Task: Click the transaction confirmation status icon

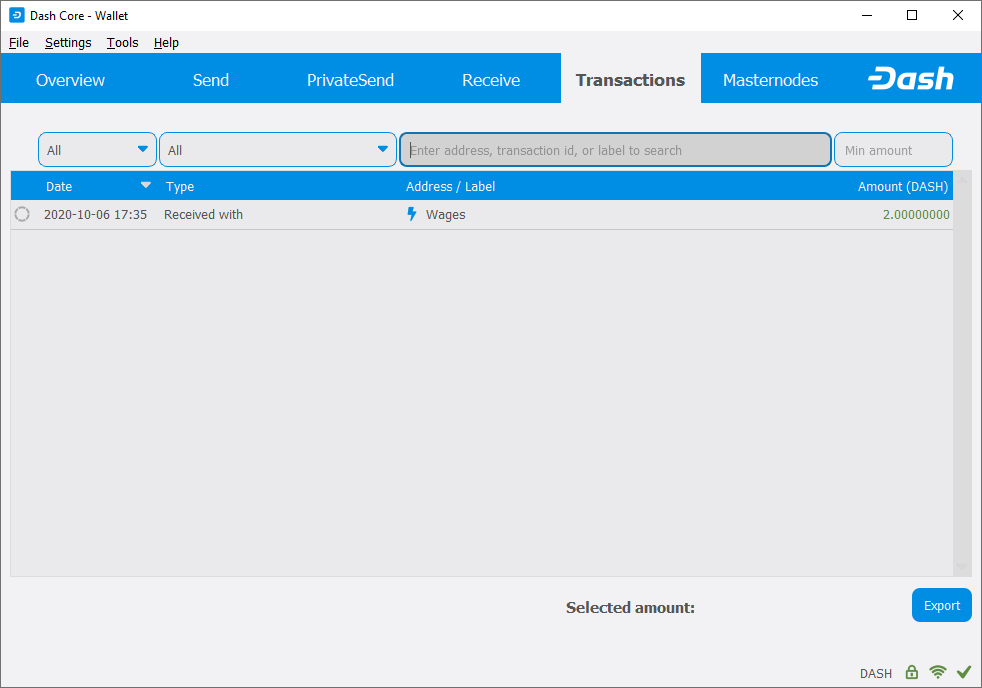Action: click(x=22, y=214)
